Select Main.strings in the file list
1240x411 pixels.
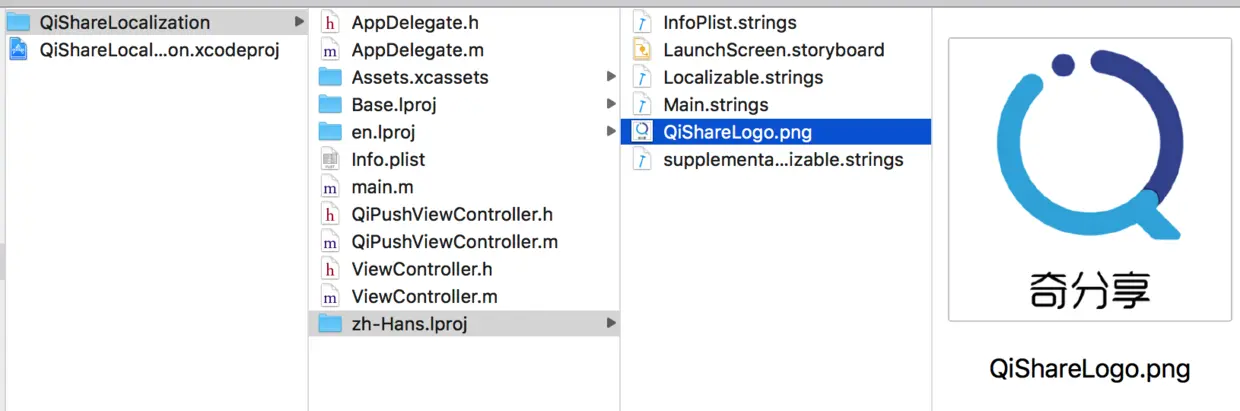pos(715,104)
